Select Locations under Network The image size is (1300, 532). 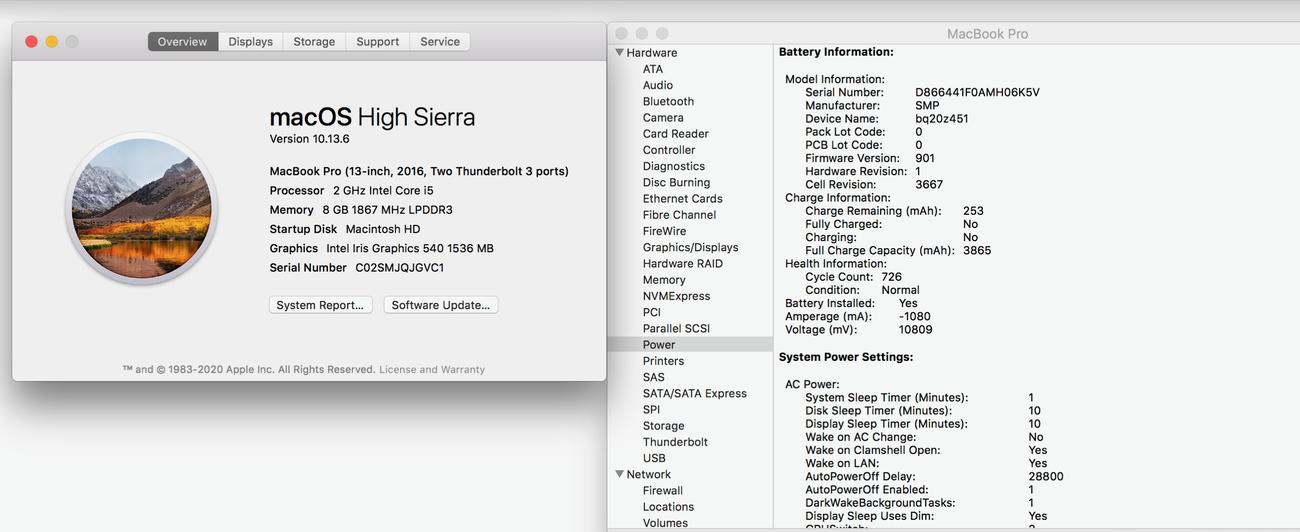tap(669, 507)
